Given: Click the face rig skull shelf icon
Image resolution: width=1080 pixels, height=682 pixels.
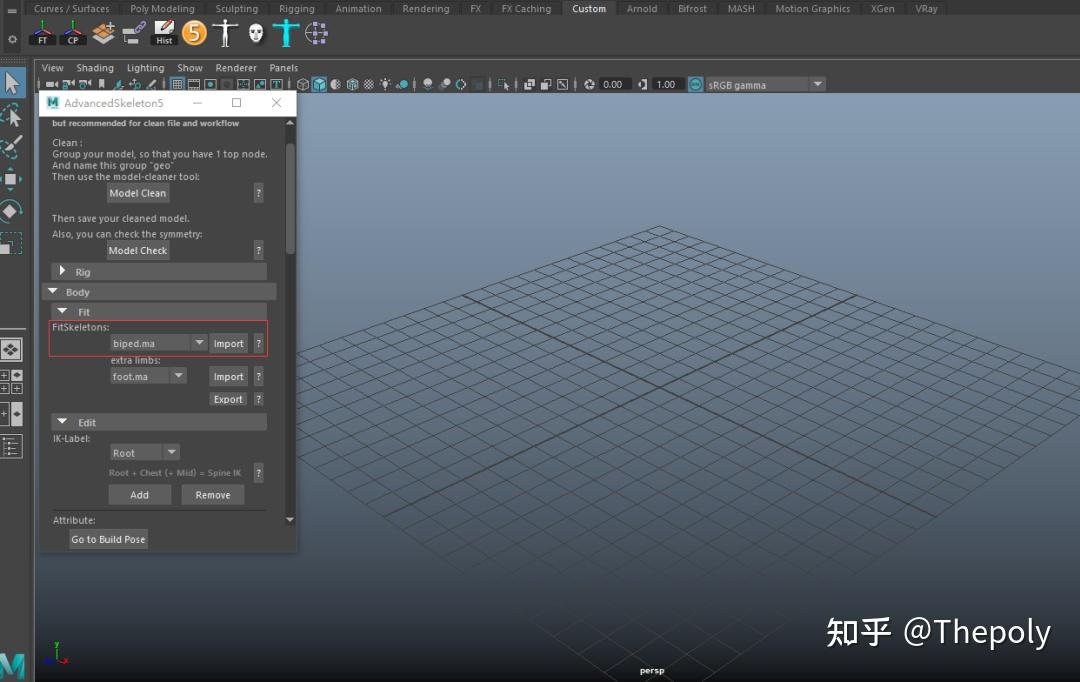Looking at the screenshot, I should (x=256, y=33).
